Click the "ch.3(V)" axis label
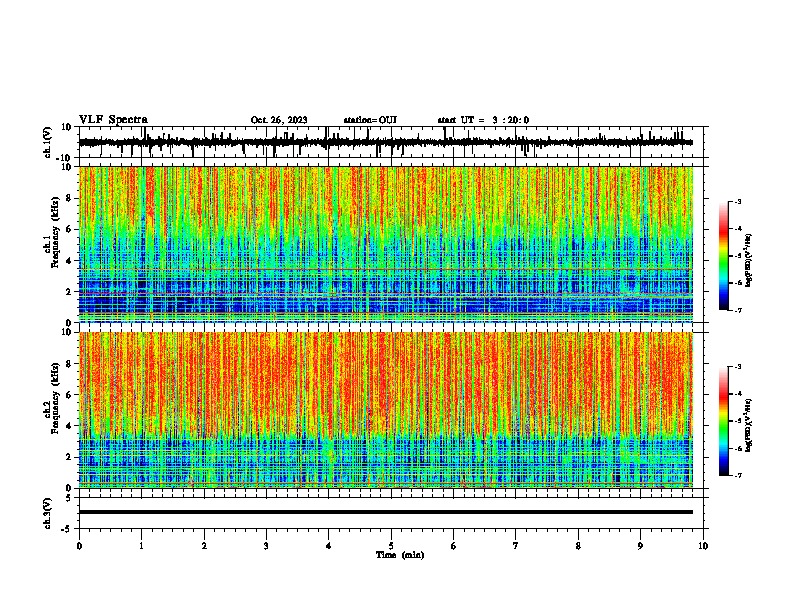Image resolution: width=792 pixels, height=612 pixels. pos(48,513)
